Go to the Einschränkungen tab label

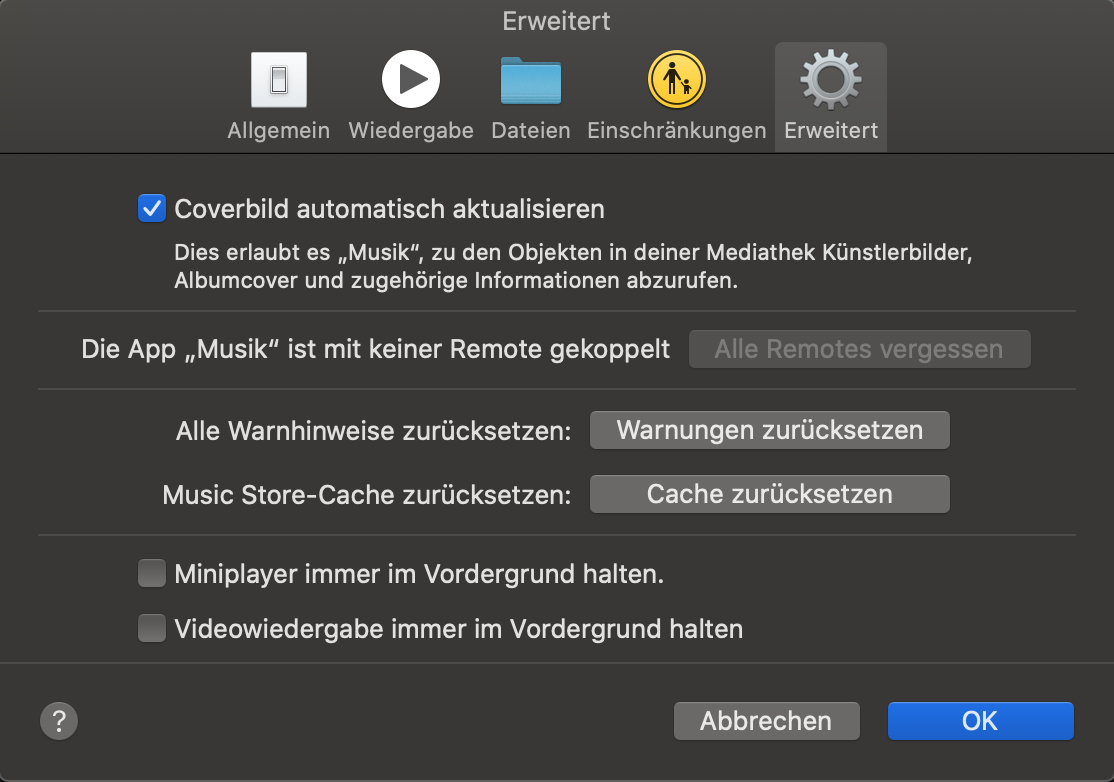coord(676,131)
